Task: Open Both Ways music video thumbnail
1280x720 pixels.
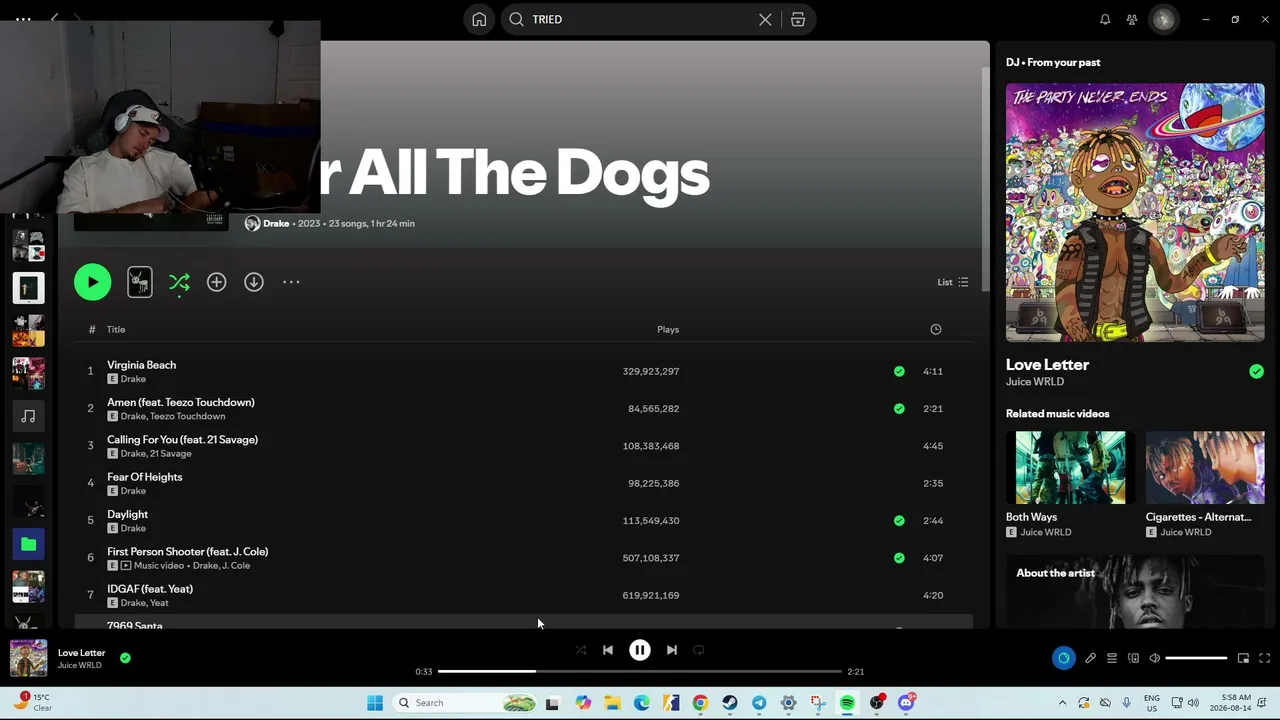Action: pos(1070,467)
